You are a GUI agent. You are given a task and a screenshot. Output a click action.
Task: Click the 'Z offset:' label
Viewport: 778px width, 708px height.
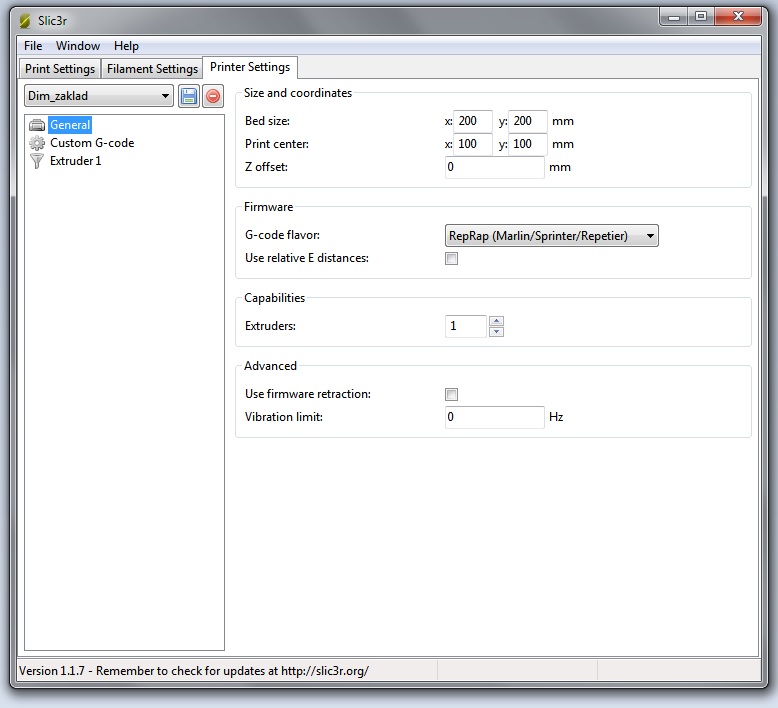pyautogui.click(x=266, y=167)
